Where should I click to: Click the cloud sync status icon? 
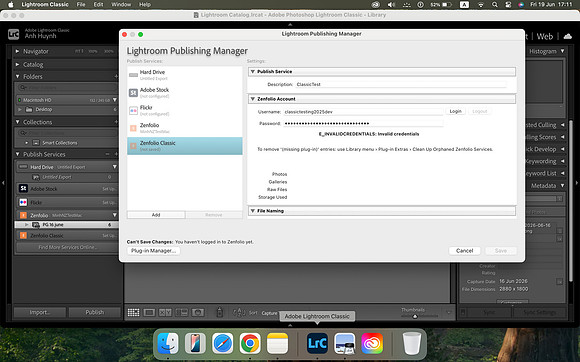(567, 36)
